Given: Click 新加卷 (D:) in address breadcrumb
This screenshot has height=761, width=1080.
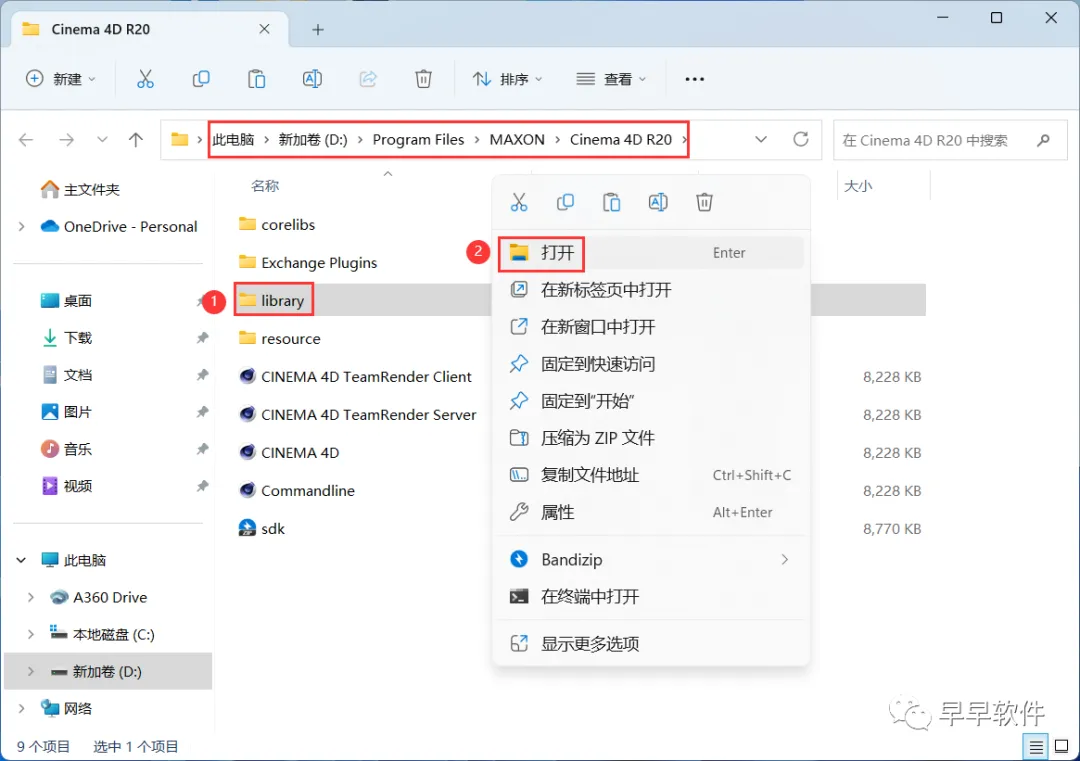Looking at the screenshot, I should tap(313, 140).
